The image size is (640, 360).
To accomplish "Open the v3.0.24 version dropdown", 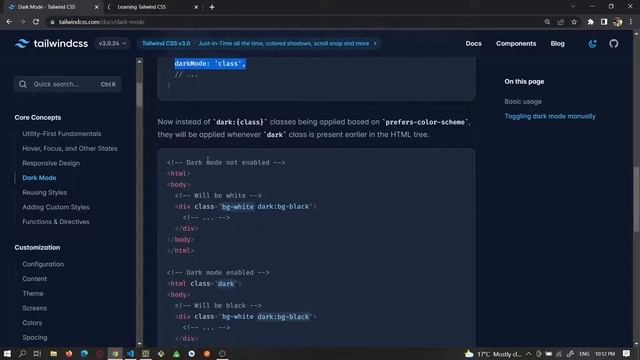I will tap(112, 43).
